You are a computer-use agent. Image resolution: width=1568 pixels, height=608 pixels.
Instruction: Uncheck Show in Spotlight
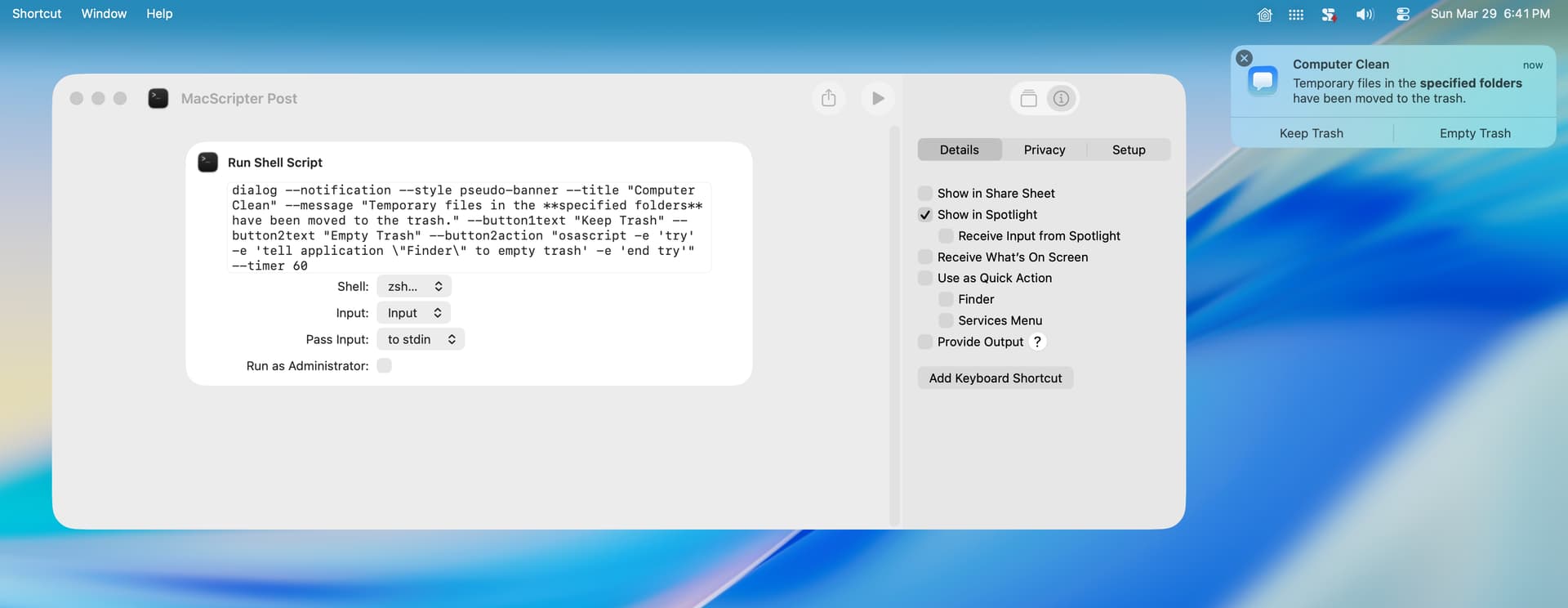tap(925, 215)
